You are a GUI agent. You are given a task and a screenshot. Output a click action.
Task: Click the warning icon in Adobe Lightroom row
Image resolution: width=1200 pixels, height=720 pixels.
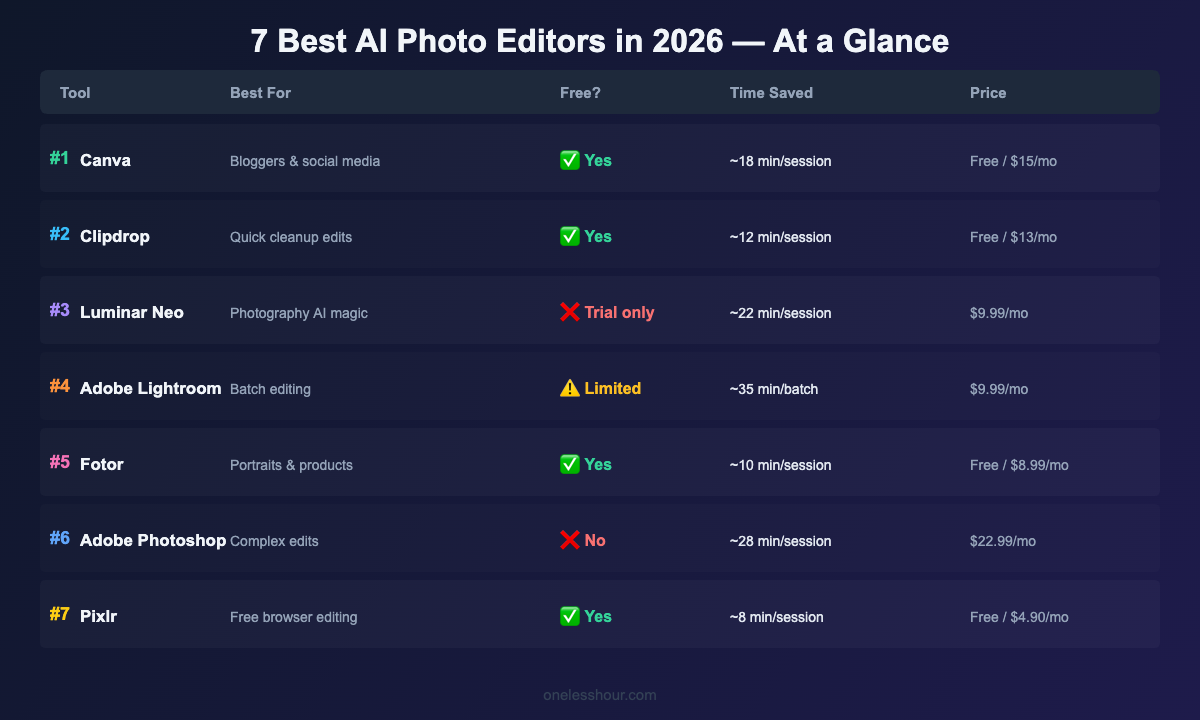[570, 388]
